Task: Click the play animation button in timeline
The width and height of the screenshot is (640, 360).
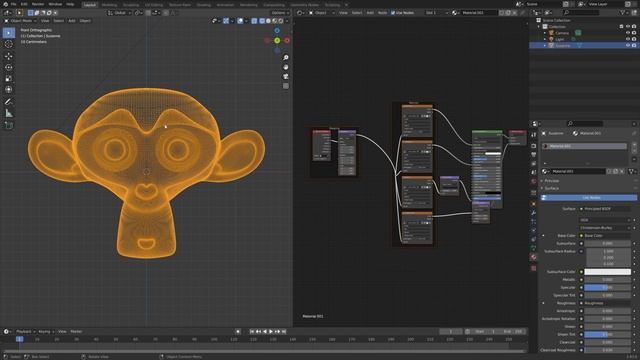Action: [271, 332]
